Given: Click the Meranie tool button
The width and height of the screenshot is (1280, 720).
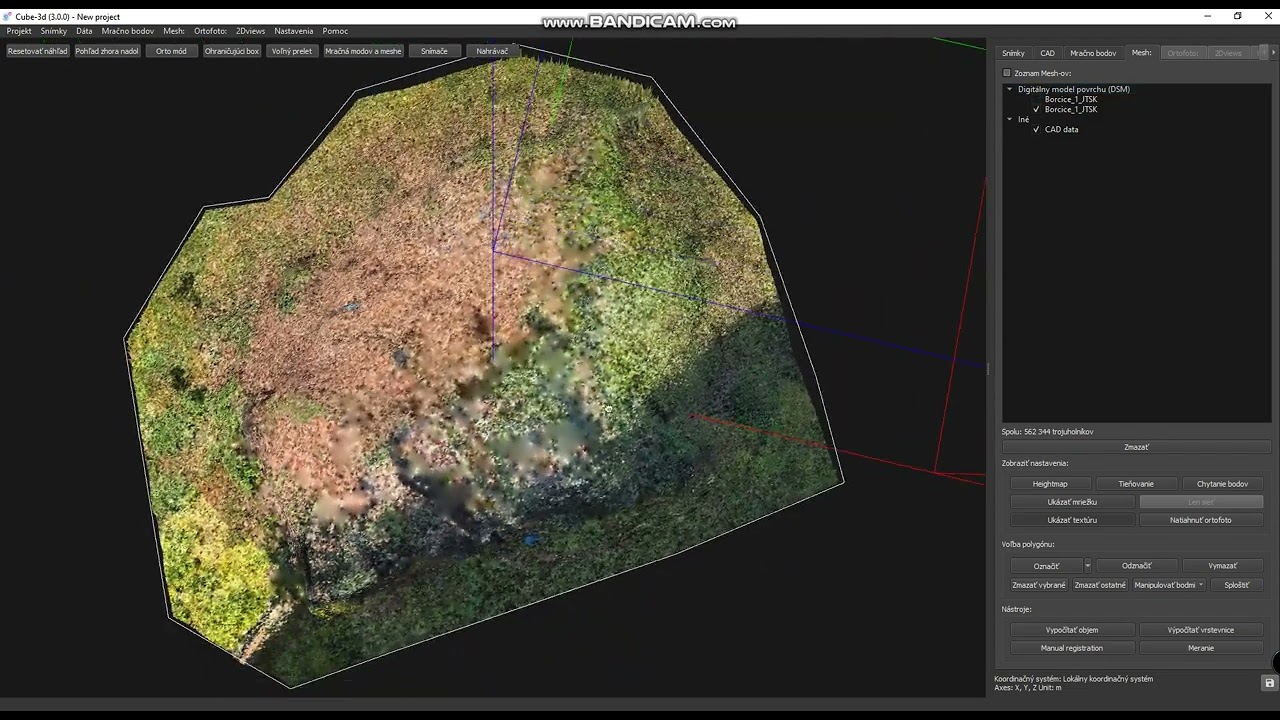Looking at the screenshot, I should coord(1201,648).
